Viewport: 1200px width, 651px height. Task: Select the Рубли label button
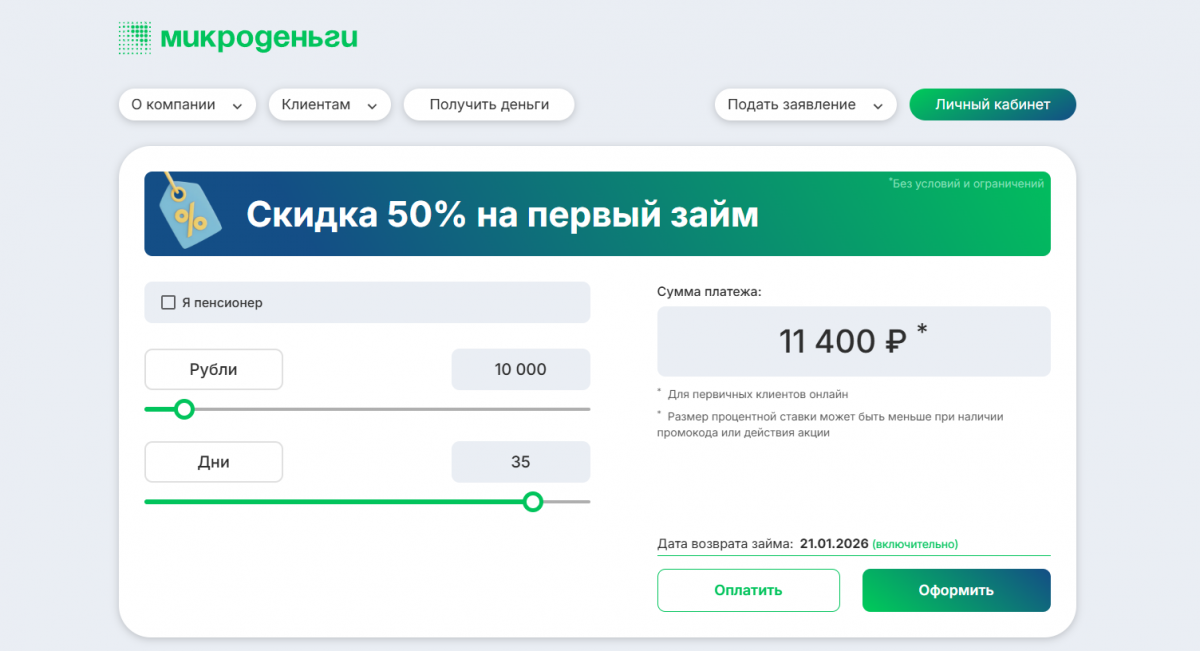pos(213,369)
